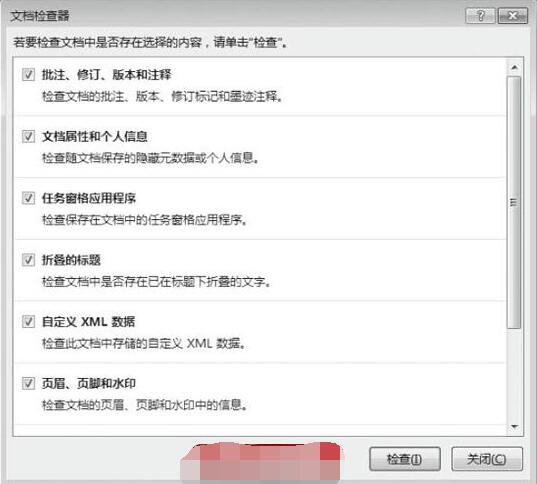Toggle 文档属性和个人信息 checkbox
537x484 pixels.
(28, 136)
